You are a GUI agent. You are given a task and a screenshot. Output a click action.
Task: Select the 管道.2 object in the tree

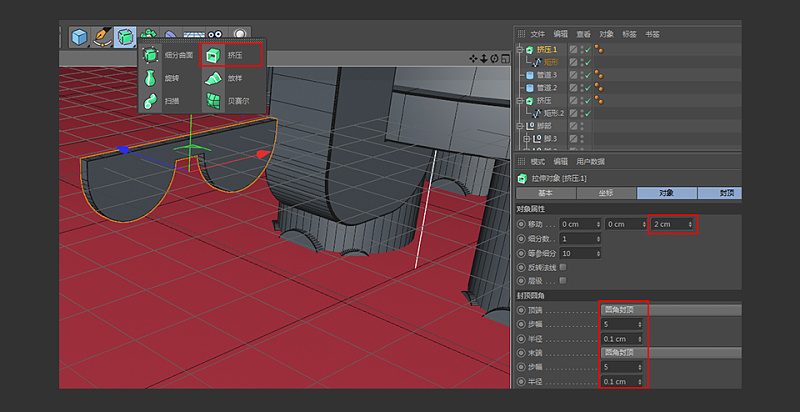(x=546, y=88)
